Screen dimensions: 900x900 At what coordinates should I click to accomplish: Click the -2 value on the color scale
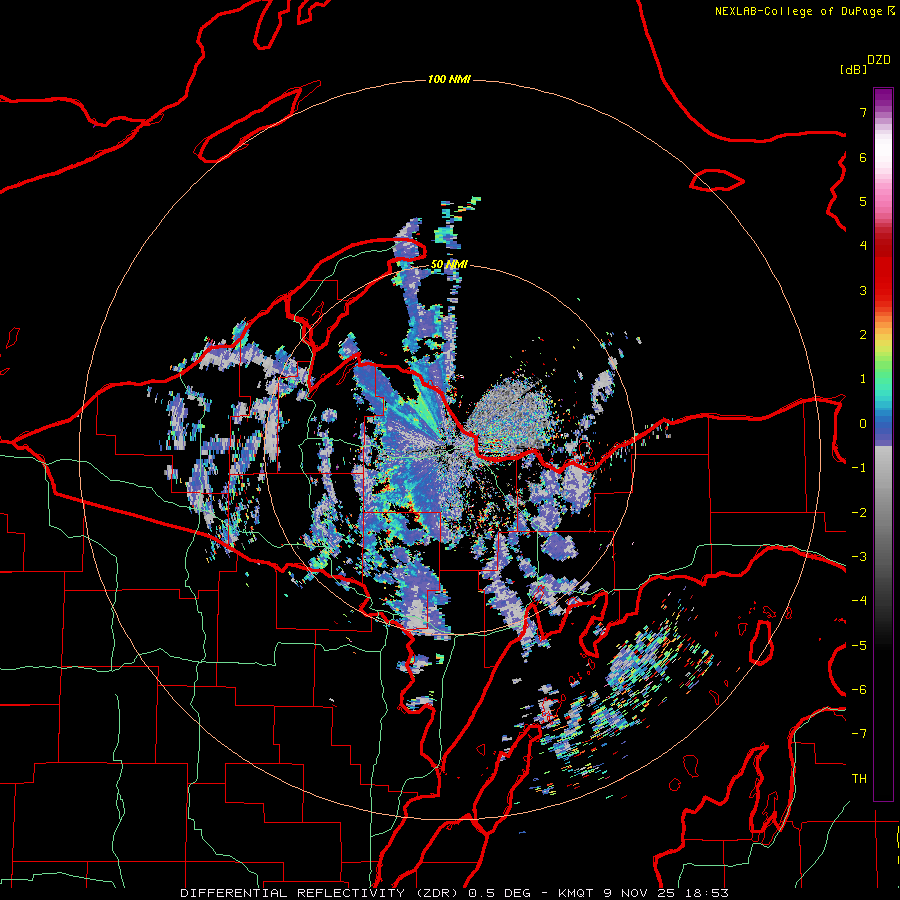[x=859, y=513]
